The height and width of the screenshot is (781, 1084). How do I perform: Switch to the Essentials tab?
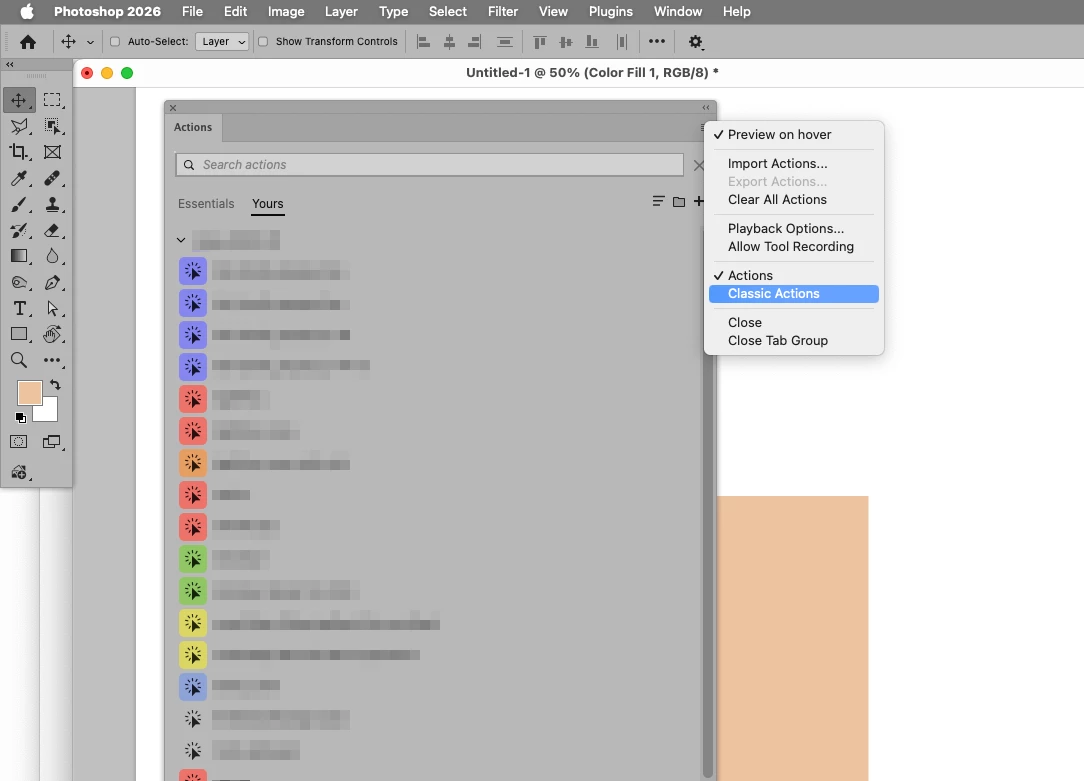pyautogui.click(x=206, y=204)
